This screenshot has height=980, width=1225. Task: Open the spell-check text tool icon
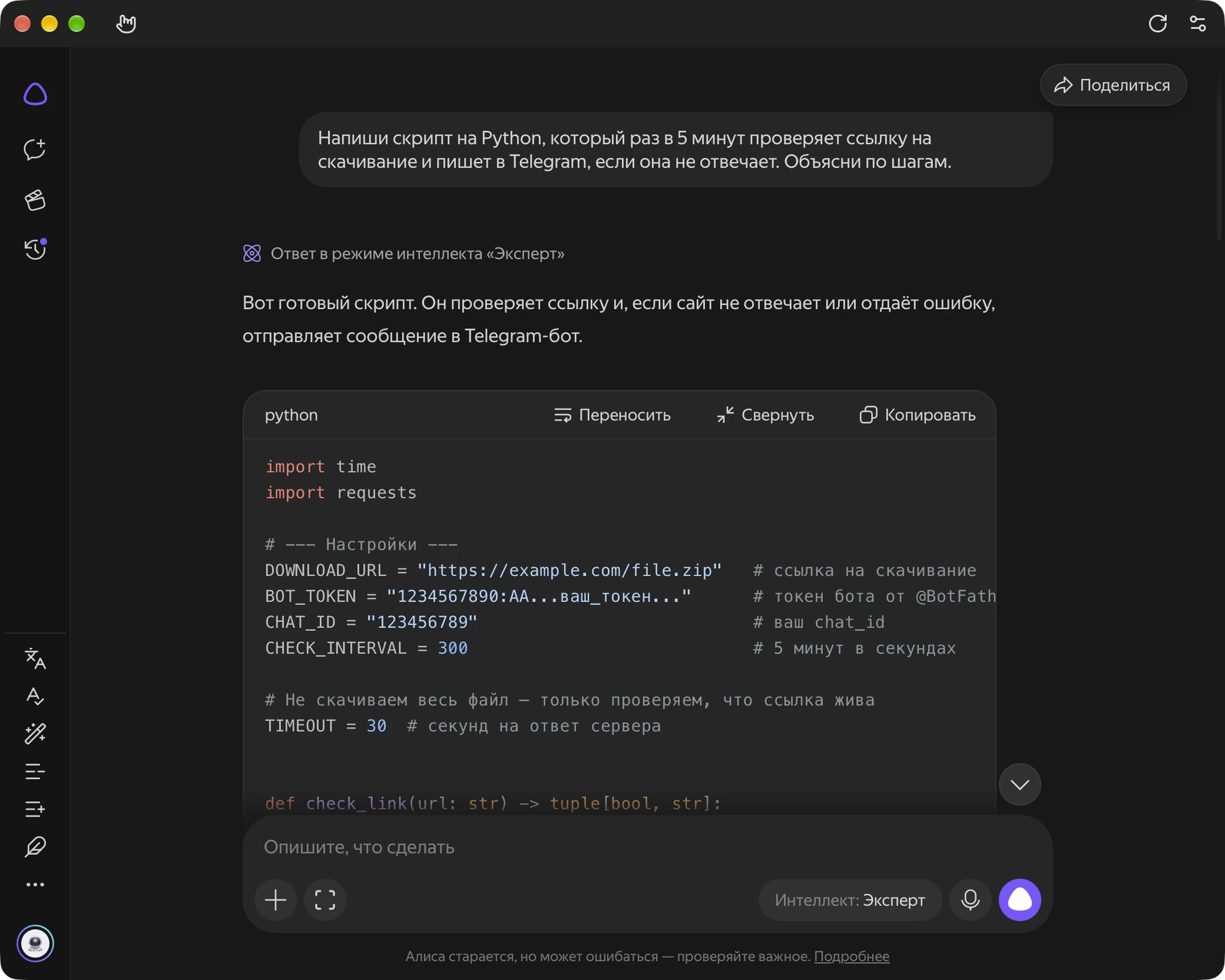(35, 696)
